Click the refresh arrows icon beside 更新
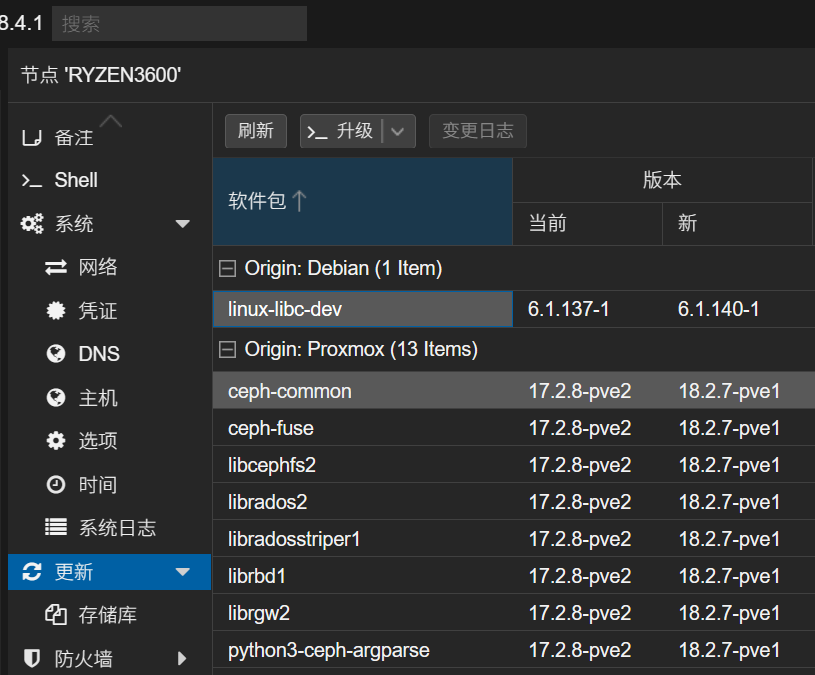 [x=32, y=572]
